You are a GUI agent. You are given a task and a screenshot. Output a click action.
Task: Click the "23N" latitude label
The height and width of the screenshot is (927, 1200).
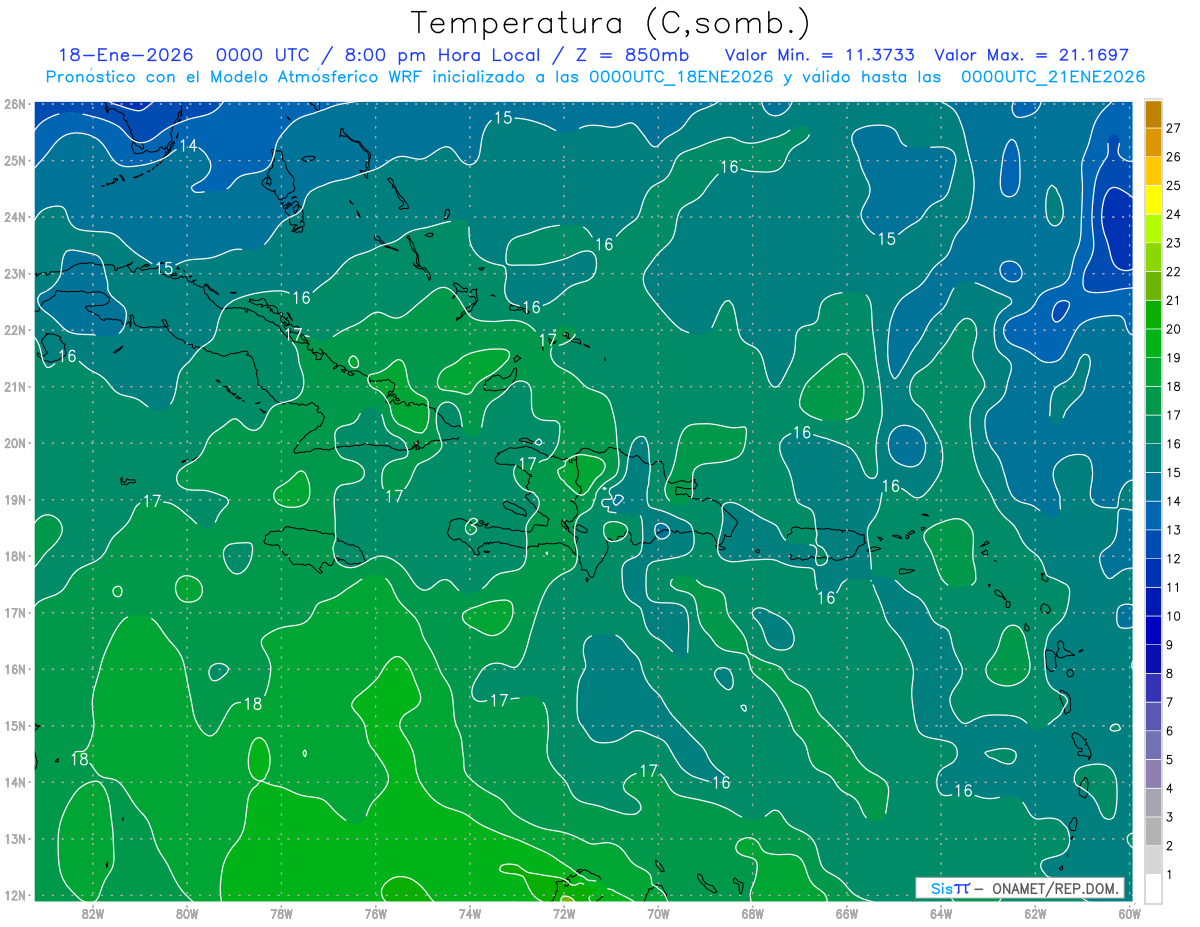tap(15, 274)
